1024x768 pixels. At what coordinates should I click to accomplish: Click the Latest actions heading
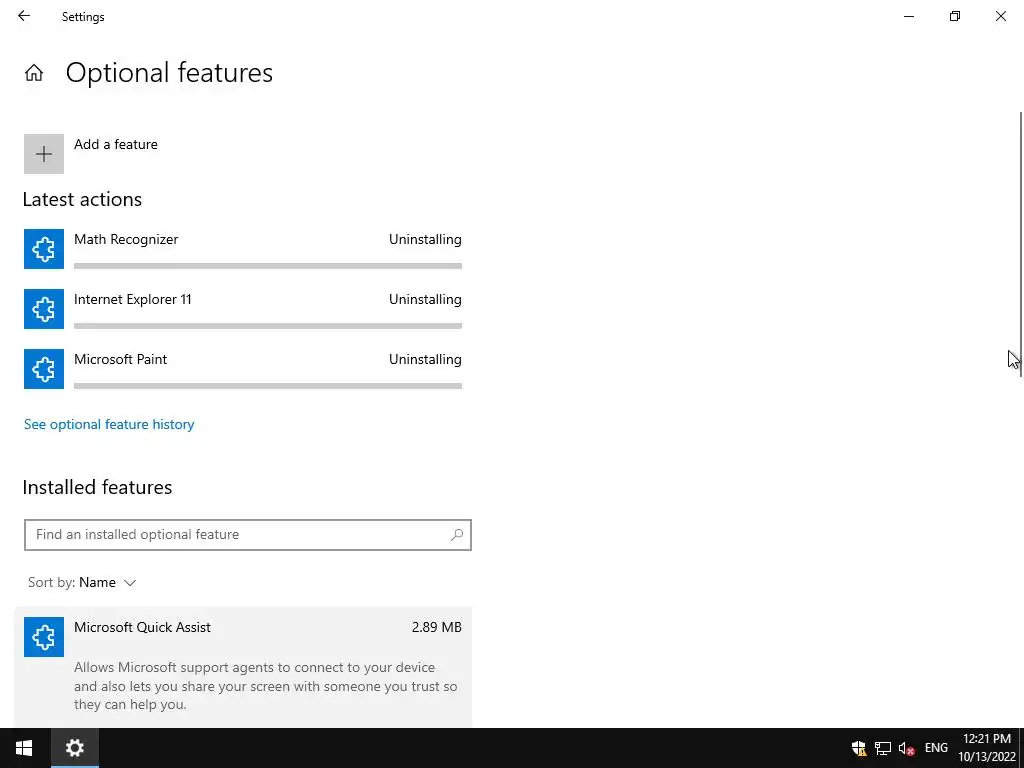tap(82, 200)
